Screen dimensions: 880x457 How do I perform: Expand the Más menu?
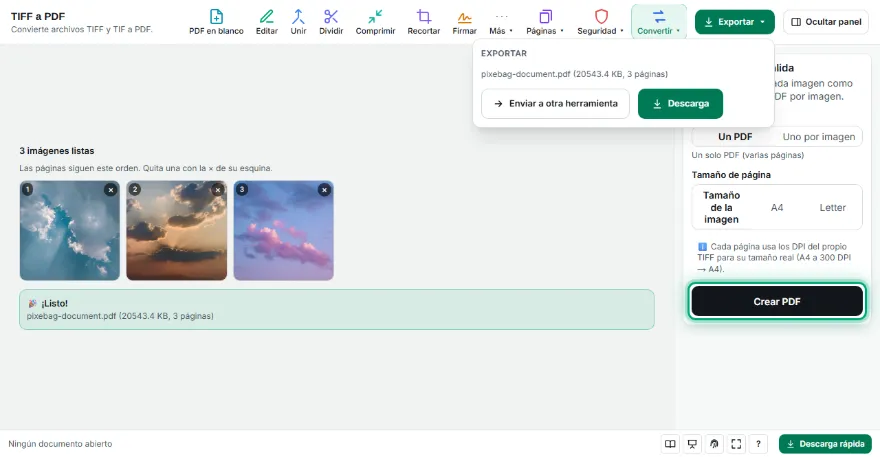click(x=501, y=22)
